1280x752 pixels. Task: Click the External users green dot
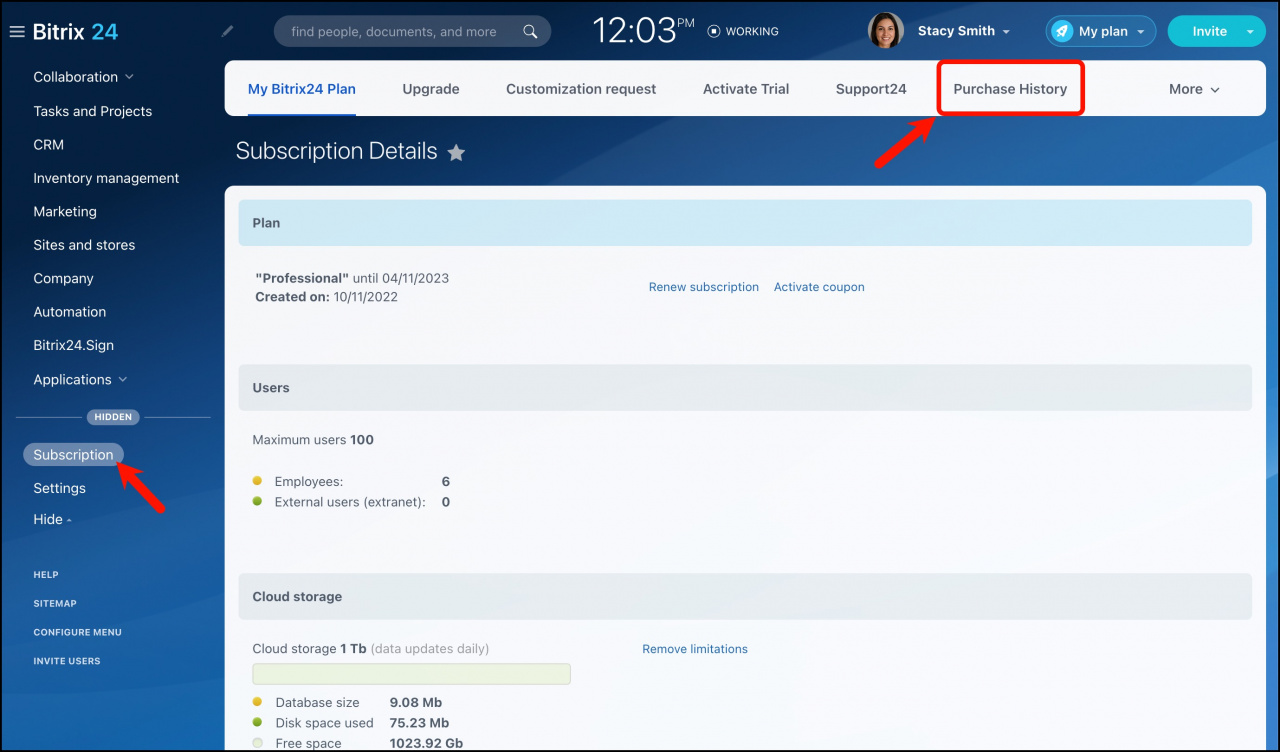pyautogui.click(x=257, y=502)
